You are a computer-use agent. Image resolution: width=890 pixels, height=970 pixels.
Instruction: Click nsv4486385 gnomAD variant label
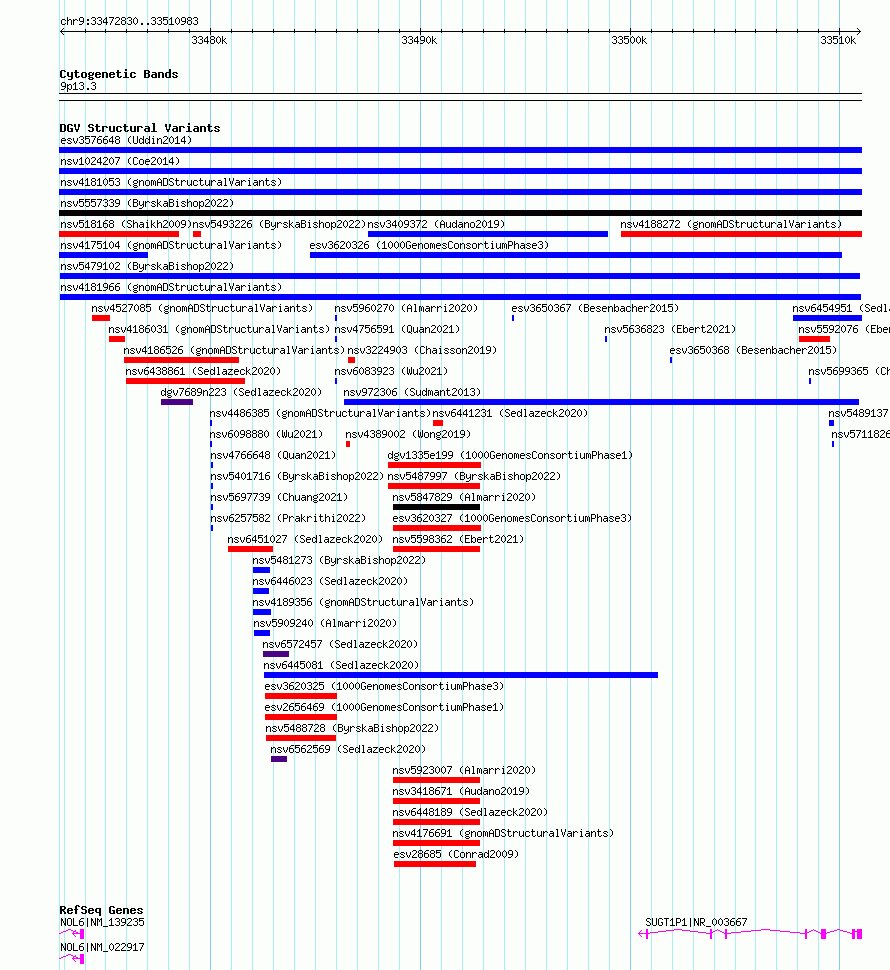[x=320, y=414]
